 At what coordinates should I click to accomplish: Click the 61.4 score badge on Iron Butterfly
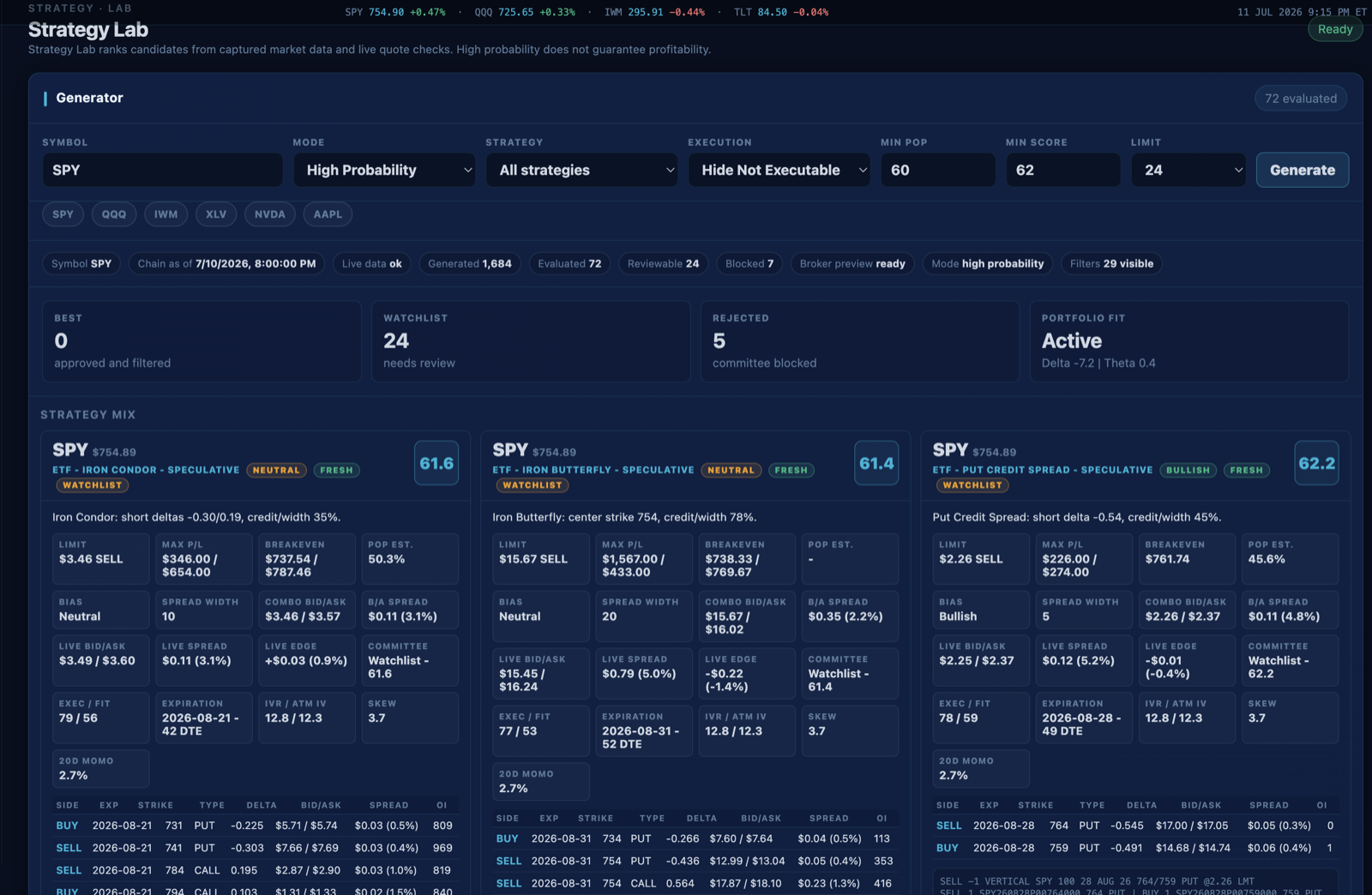pos(876,463)
